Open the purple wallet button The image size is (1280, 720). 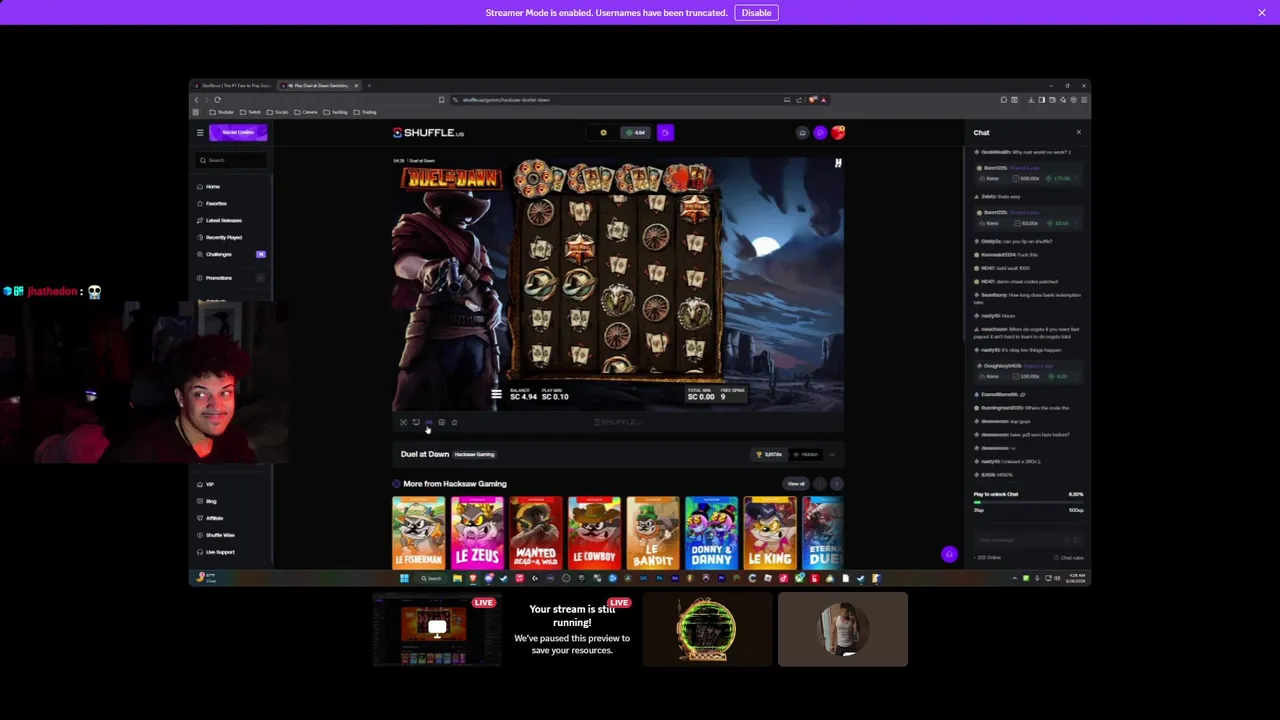pyautogui.click(x=665, y=132)
